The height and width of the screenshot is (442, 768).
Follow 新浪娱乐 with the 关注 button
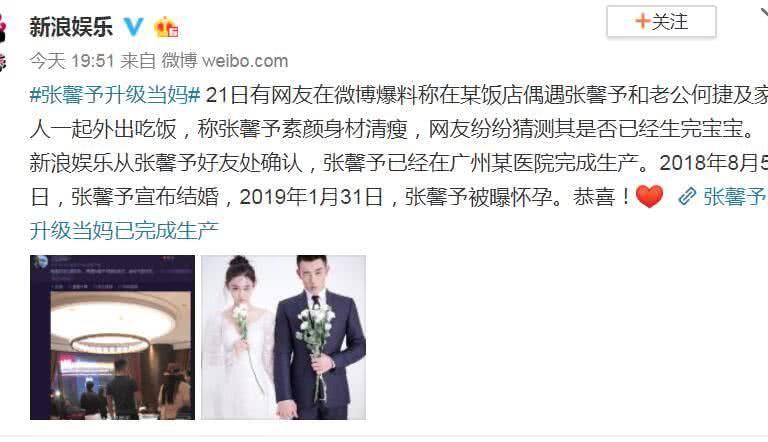pyautogui.click(x=661, y=22)
